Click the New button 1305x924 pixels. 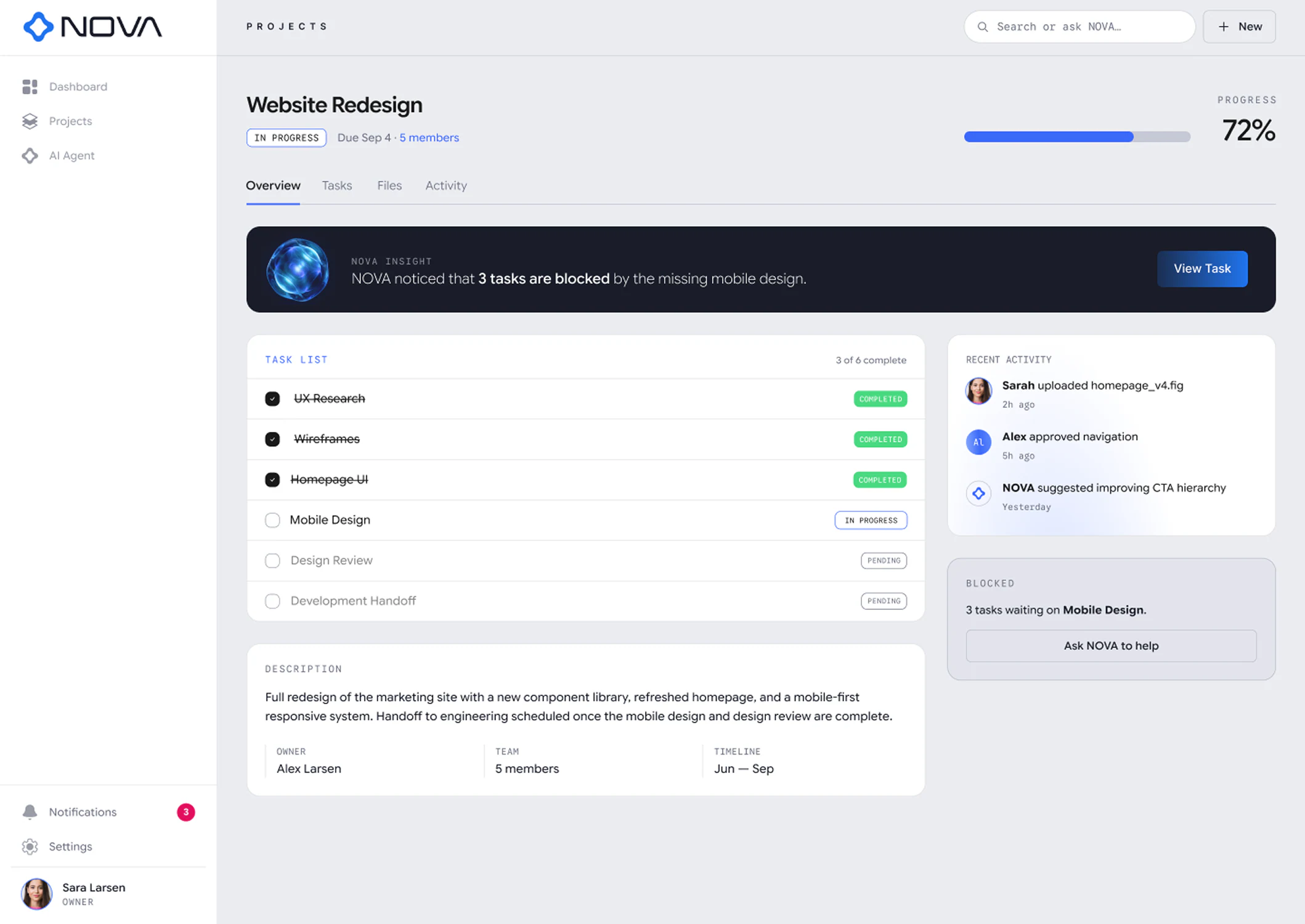coord(1239,26)
